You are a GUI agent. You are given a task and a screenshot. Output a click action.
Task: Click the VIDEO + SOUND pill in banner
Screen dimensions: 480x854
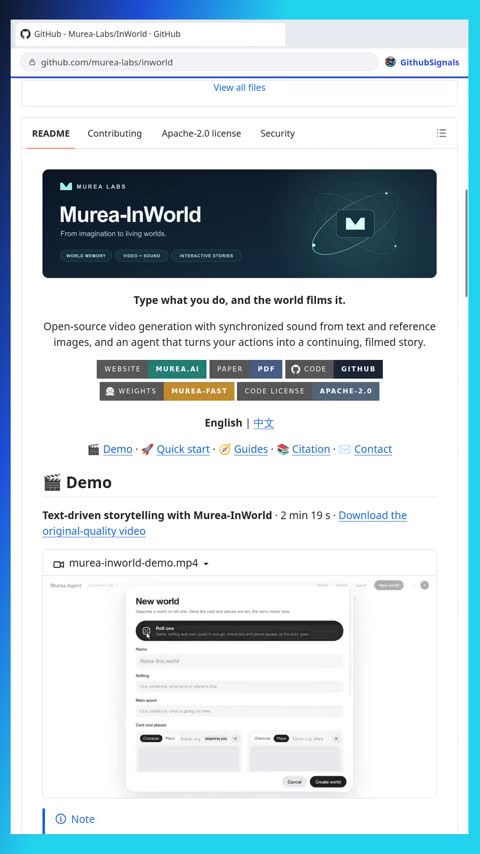pos(141,255)
